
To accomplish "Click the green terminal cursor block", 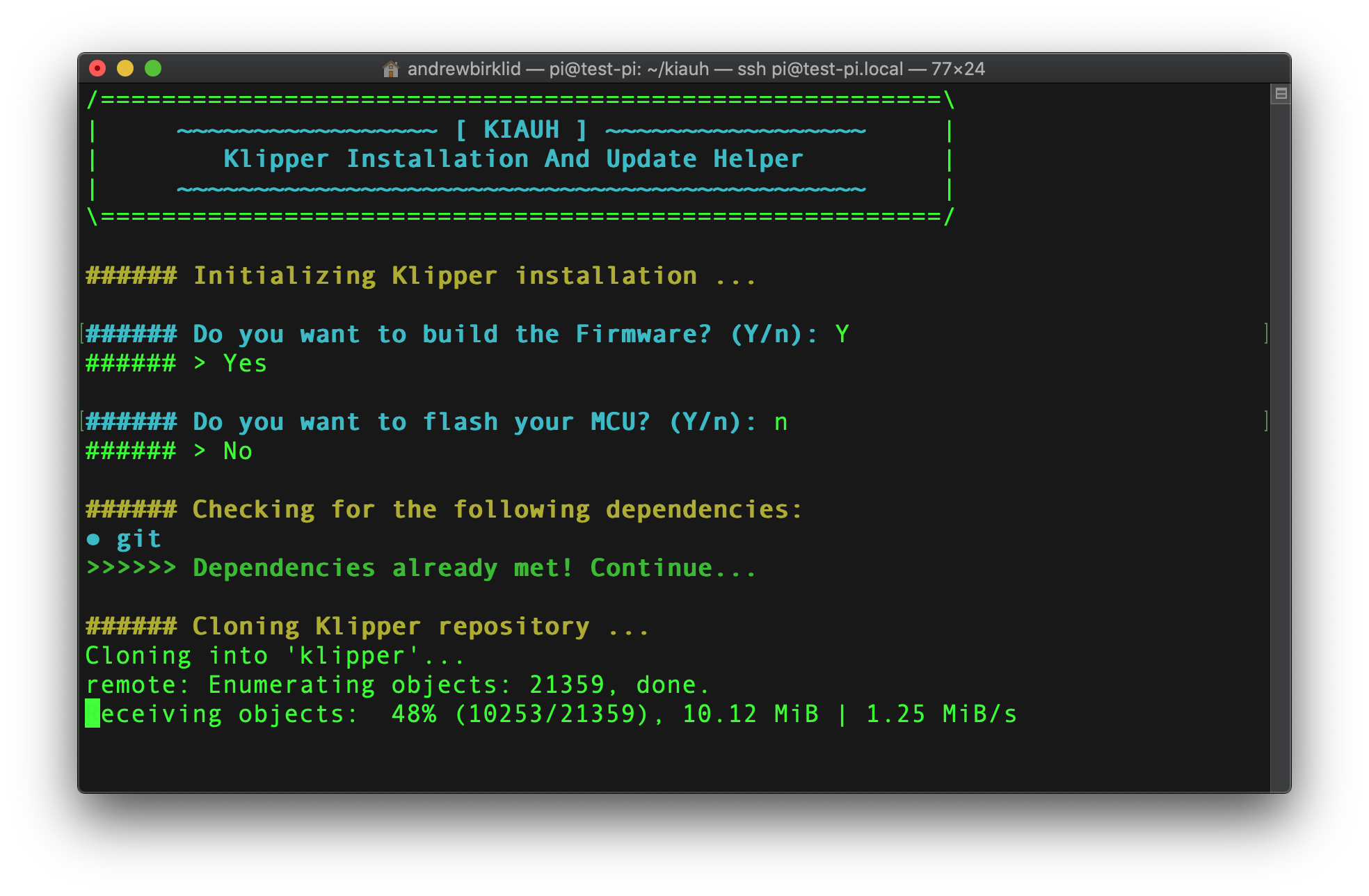I will [x=93, y=714].
